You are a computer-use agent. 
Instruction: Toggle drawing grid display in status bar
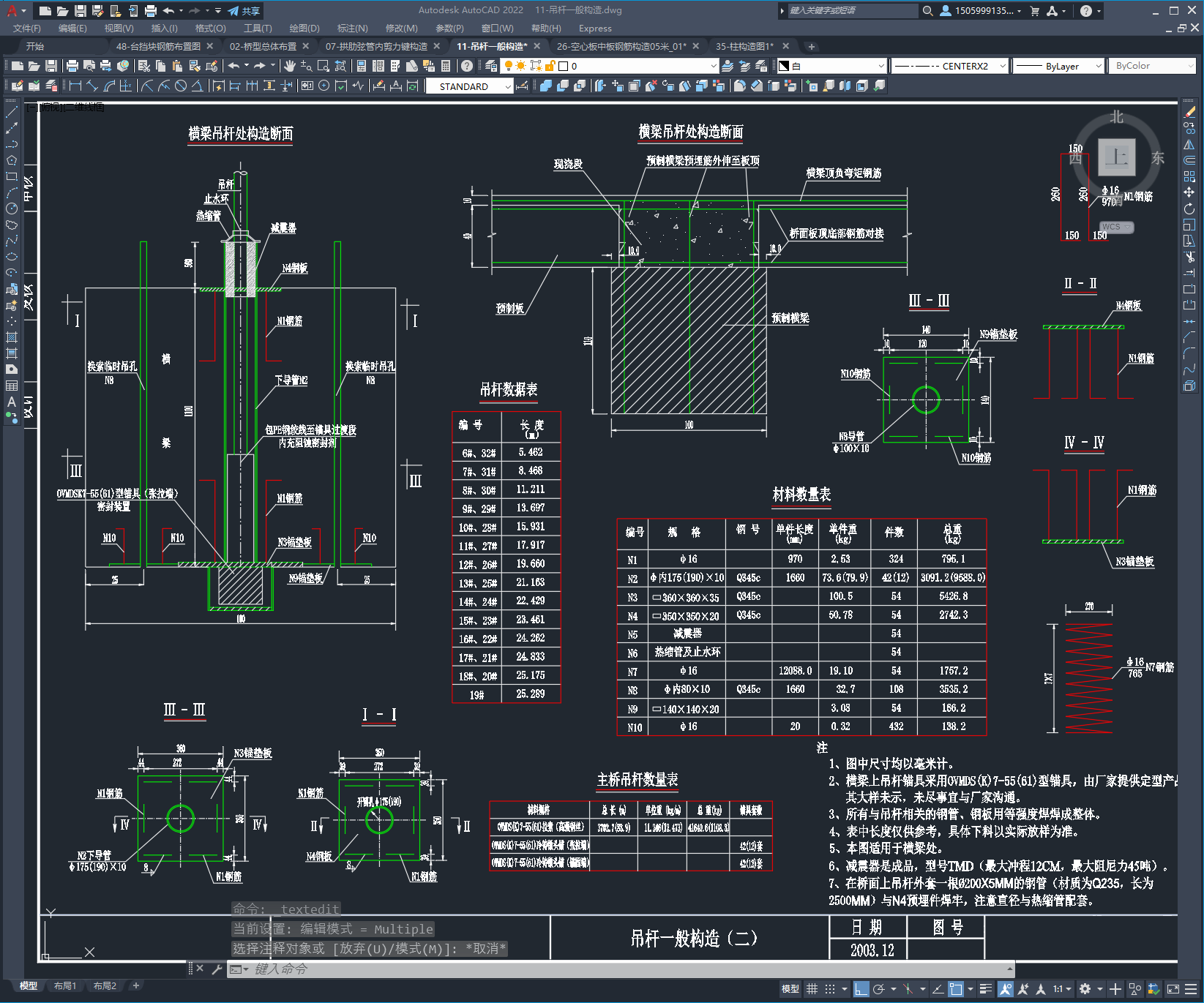pos(812,989)
